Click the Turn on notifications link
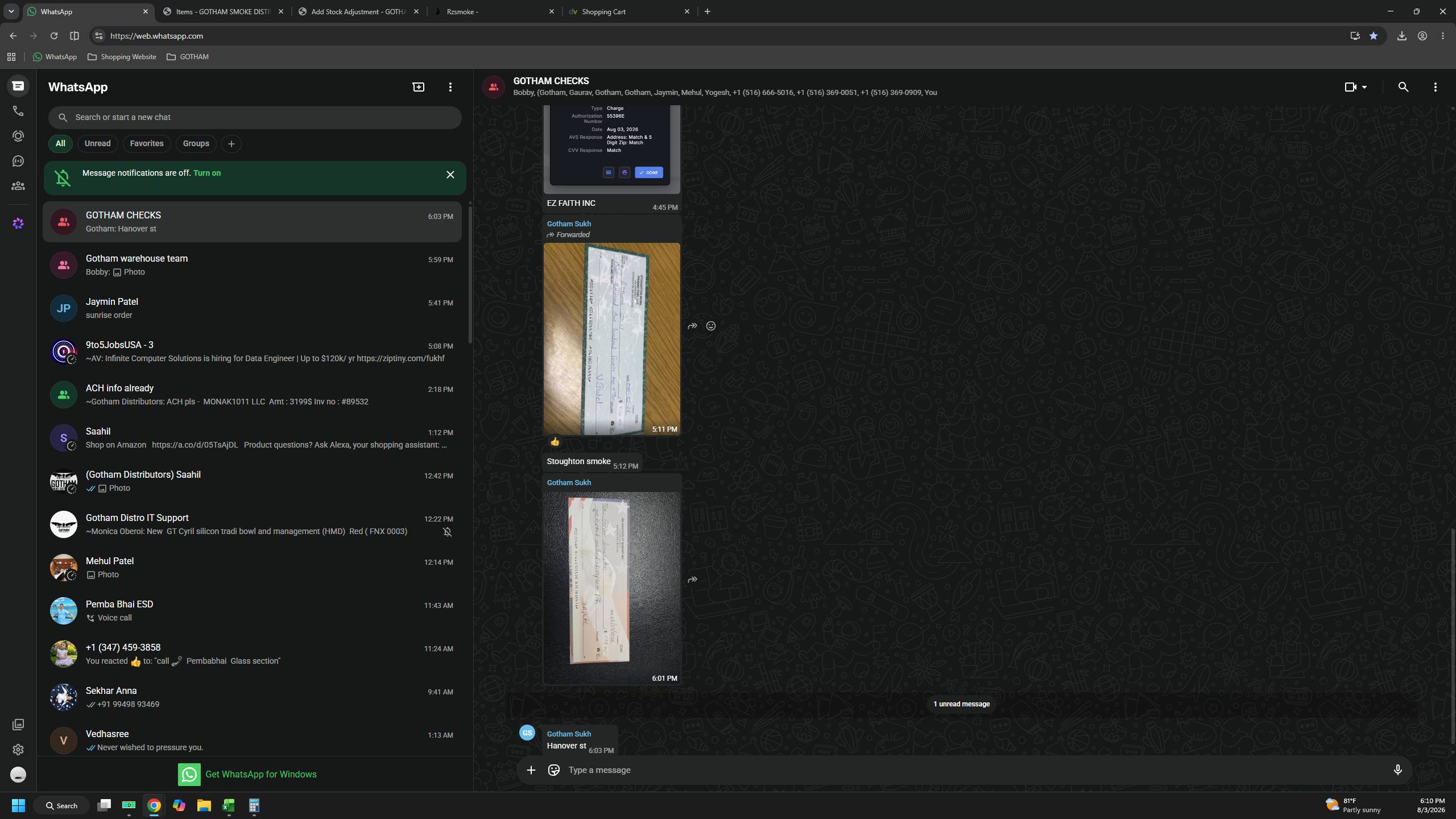The width and height of the screenshot is (1456, 819). [207, 173]
